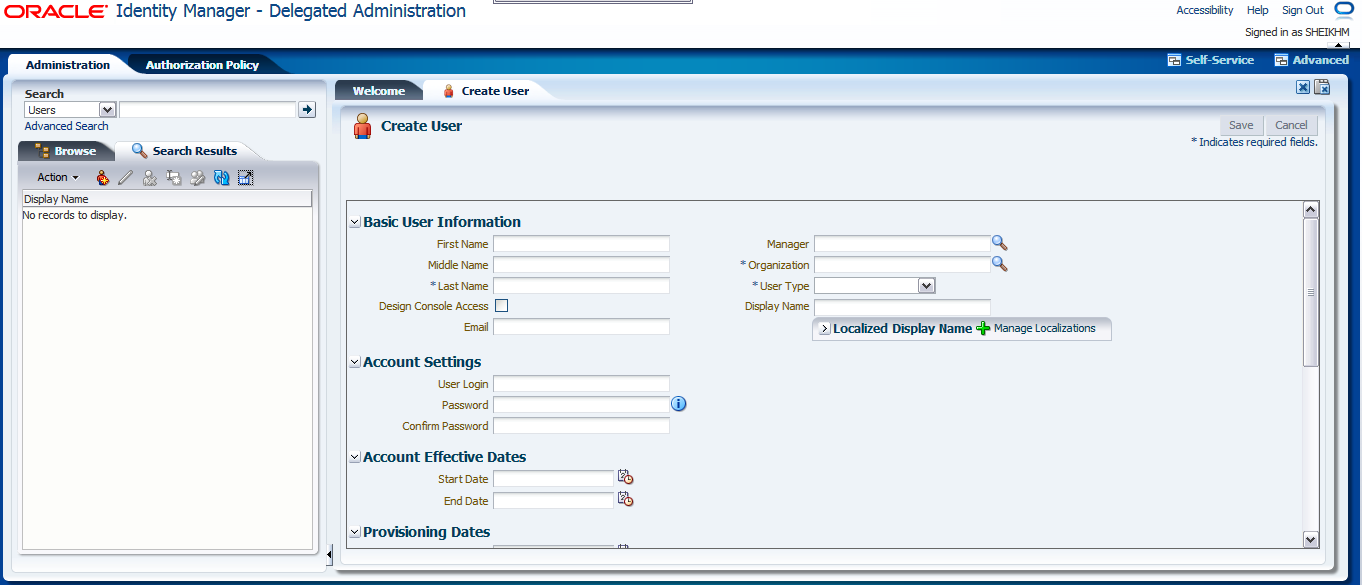The height and width of the screenshot is (585, 1362).
Task: Open the Advanced Search link
Action: tap(66, 126)
